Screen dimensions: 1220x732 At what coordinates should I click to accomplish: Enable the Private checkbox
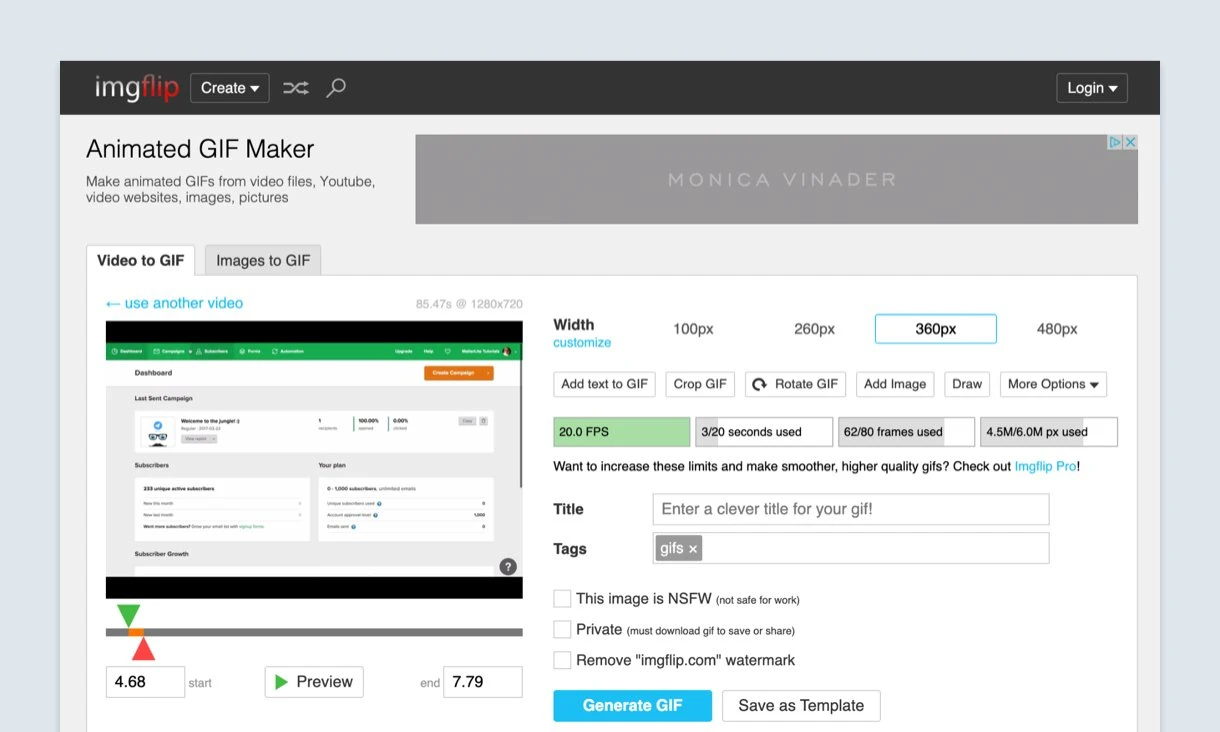tap(563, 630)
